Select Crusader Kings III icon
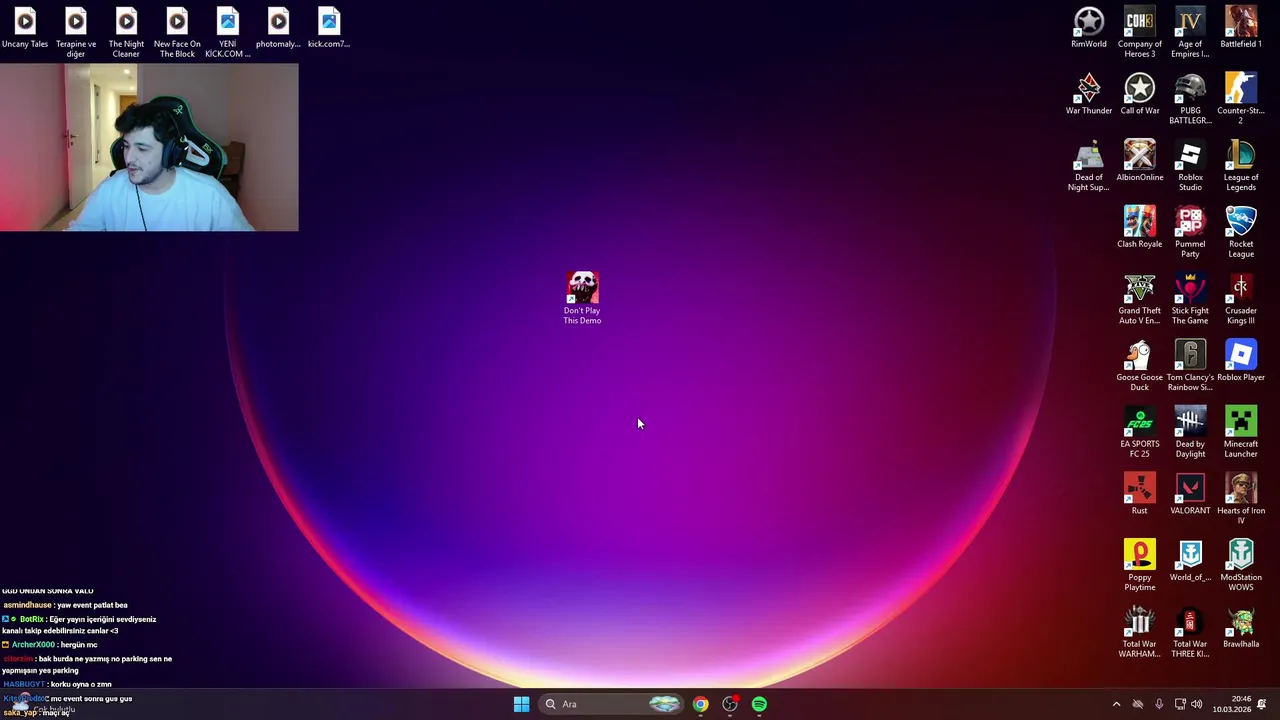Screen dimensions: 1280x720 point(1241,299)
